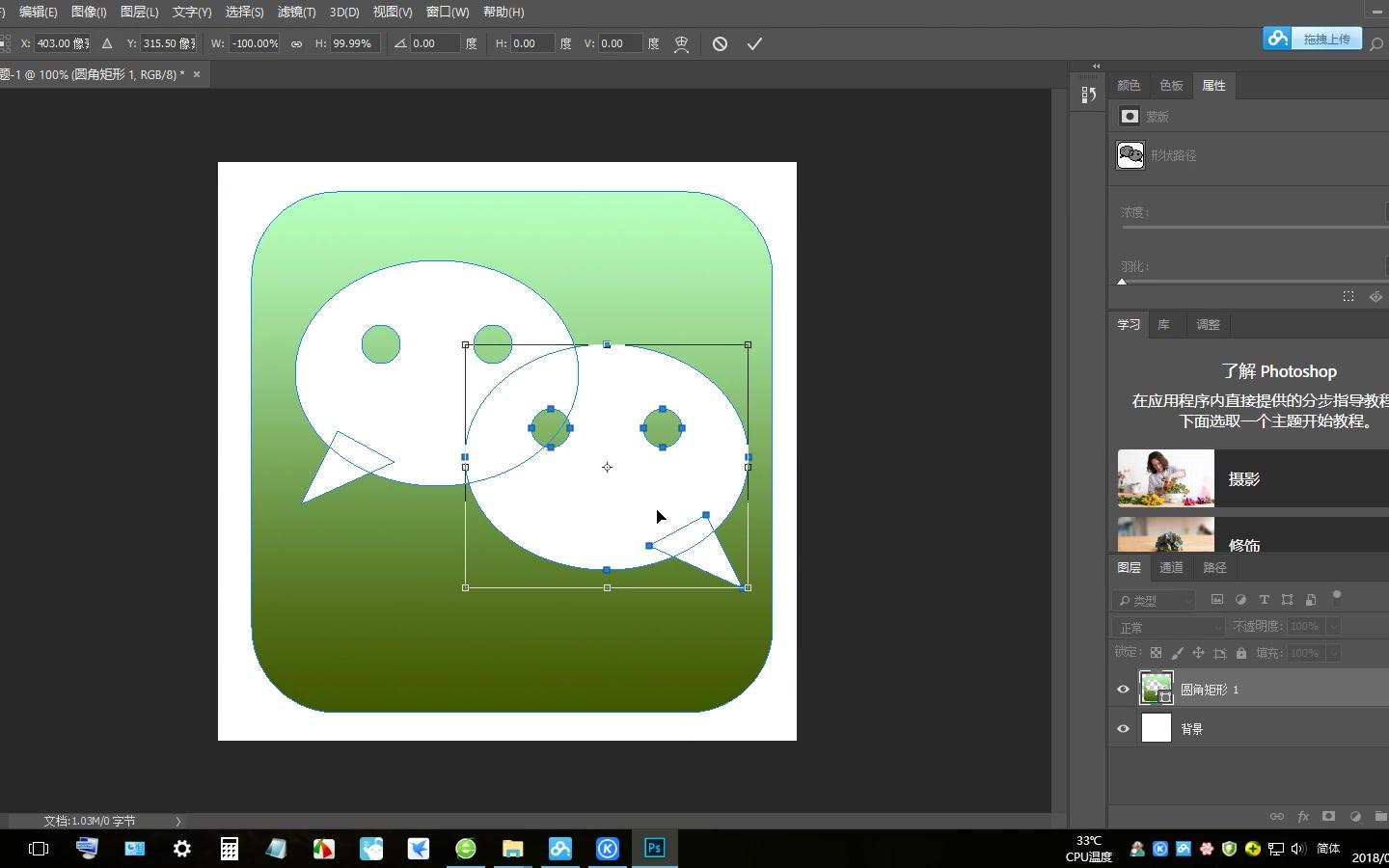Image resolution: width=1389 pixels, height=868 pixels.
Task: Filter layers by pixel layers icon
Action: (1217, 600)
